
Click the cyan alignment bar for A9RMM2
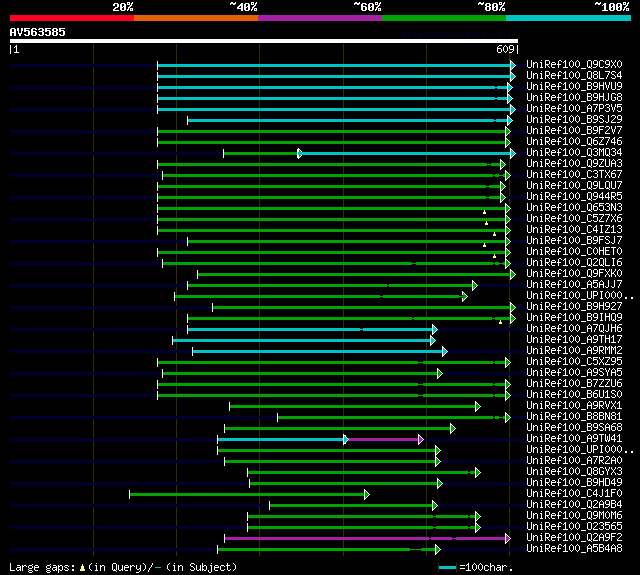click(318, 351)
